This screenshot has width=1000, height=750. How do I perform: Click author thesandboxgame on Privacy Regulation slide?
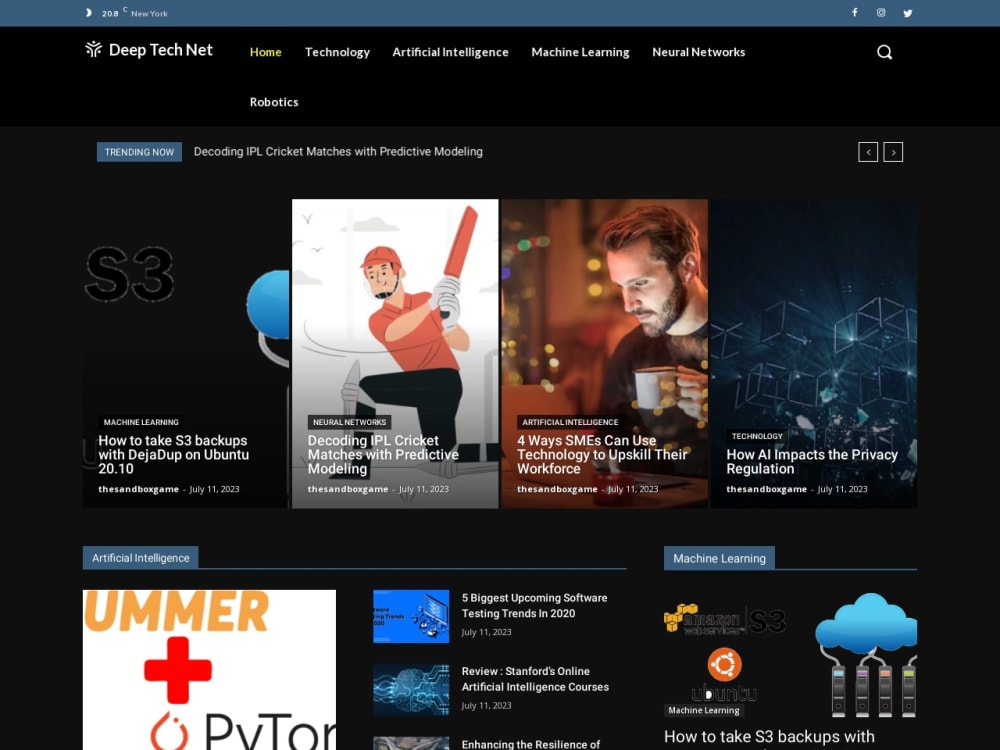click(767, 489)
